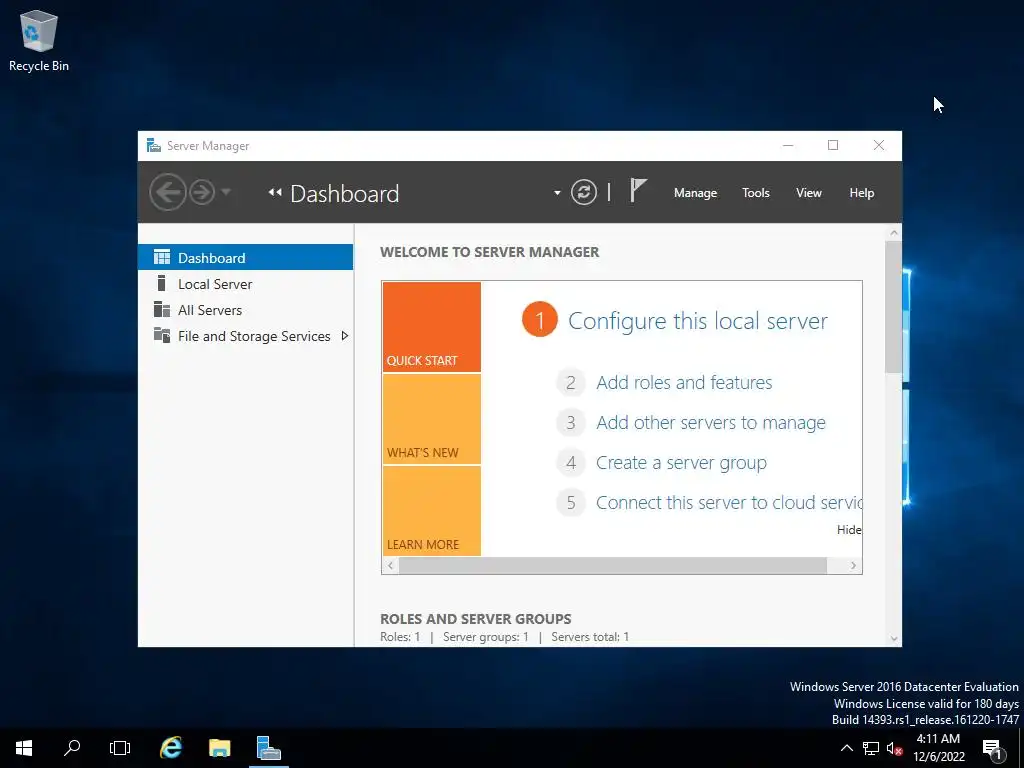Click the vertical scrollbar down arrow
Image resolution: width=1024 pixels, height=768 pixels.
pyautogui.click(x=893, y=639)
